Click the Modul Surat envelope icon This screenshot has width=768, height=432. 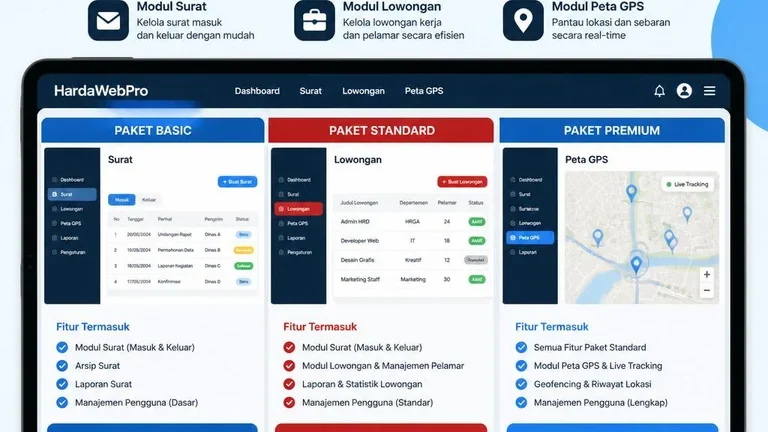coord(108,21)
